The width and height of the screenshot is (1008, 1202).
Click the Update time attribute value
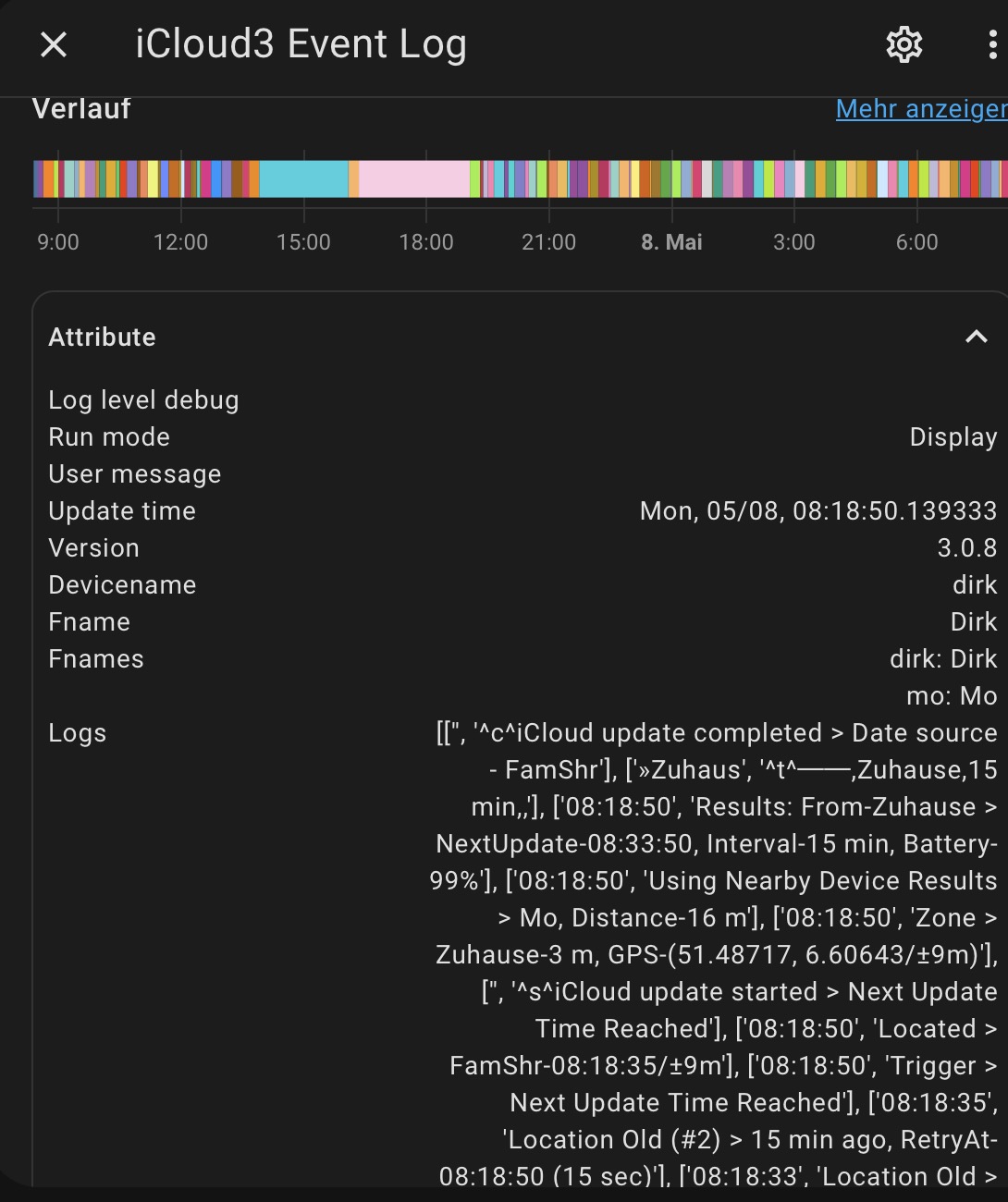817,510
